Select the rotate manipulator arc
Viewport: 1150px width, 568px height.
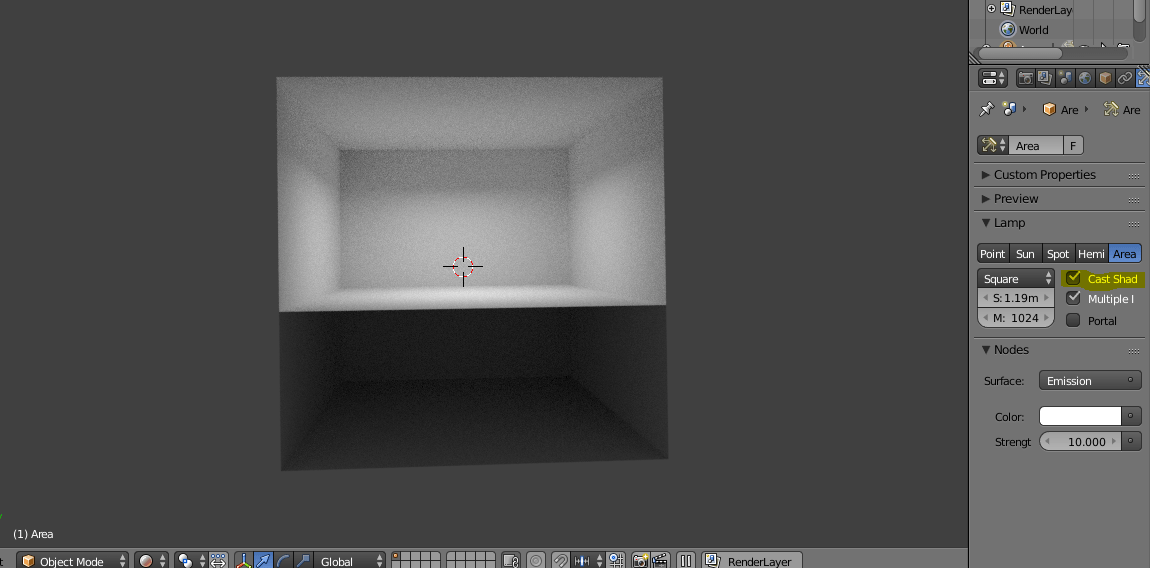click(283, 561)
